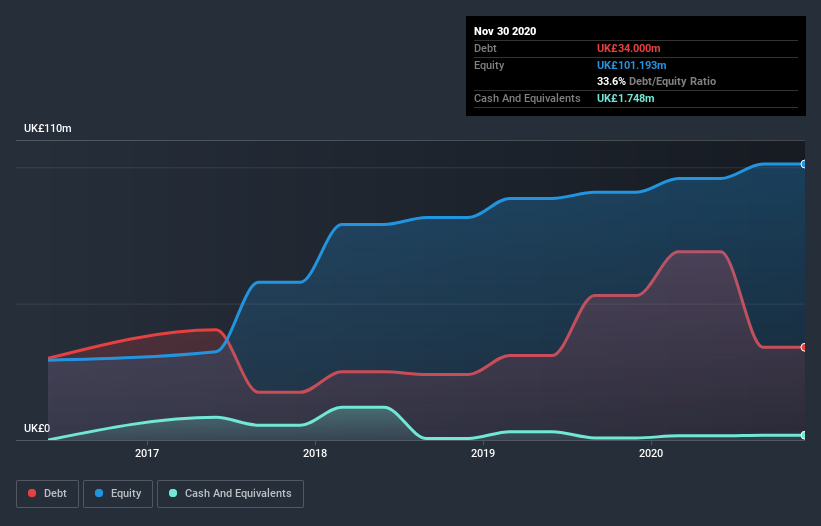Toggle the Debt series legend button
The image size is (821, 526).
(x=48, y=494)
